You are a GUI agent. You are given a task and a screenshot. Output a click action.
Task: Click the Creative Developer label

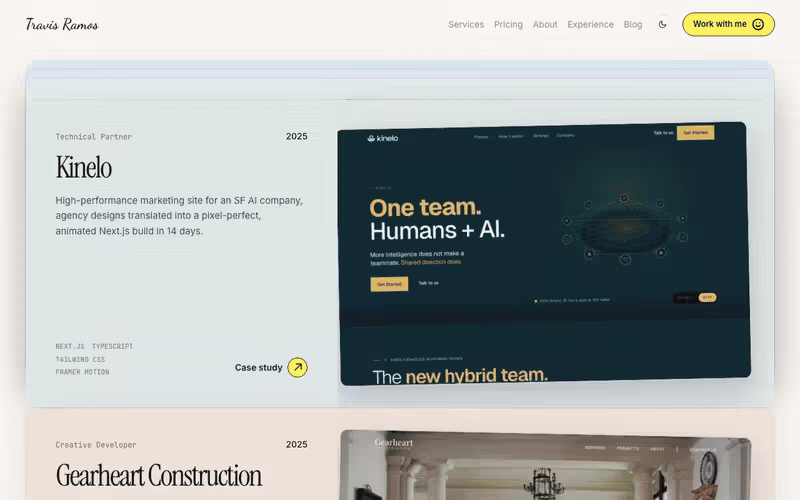click(96, 445)
